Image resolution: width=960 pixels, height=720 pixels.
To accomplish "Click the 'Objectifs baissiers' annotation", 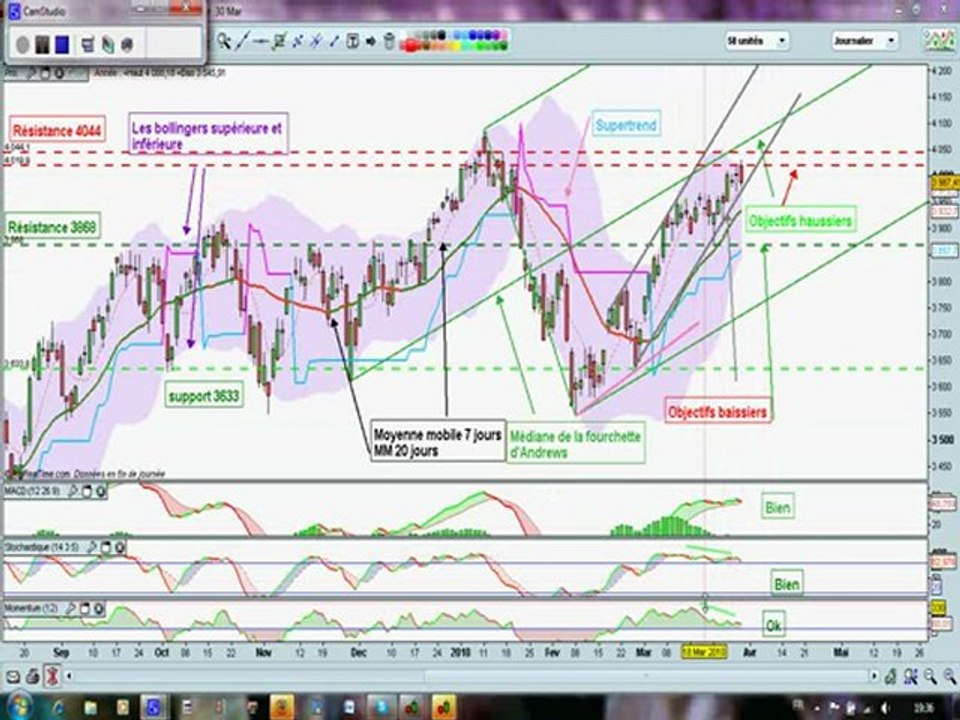I will point(718,412).
